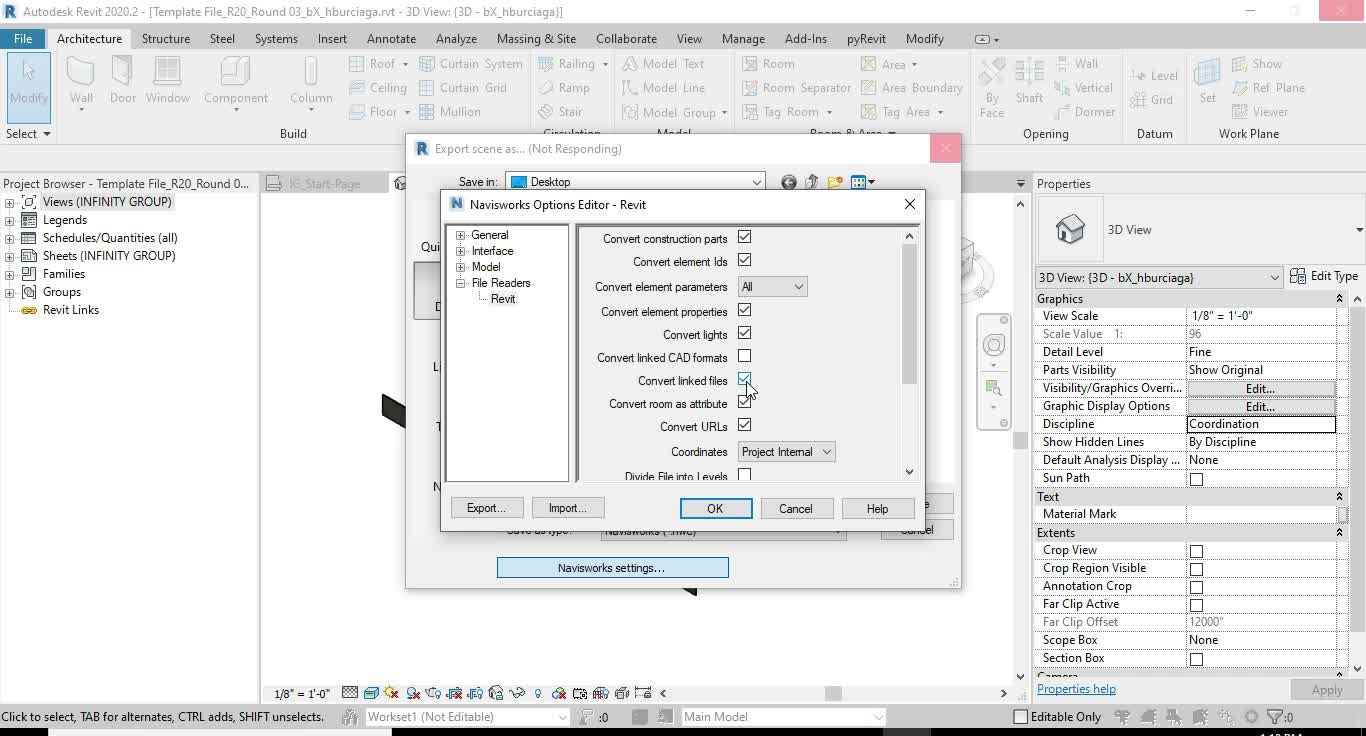This screenshot has width=1366, height=736.
Task: Uncheck Convert element properties
Action: point(744,310)
